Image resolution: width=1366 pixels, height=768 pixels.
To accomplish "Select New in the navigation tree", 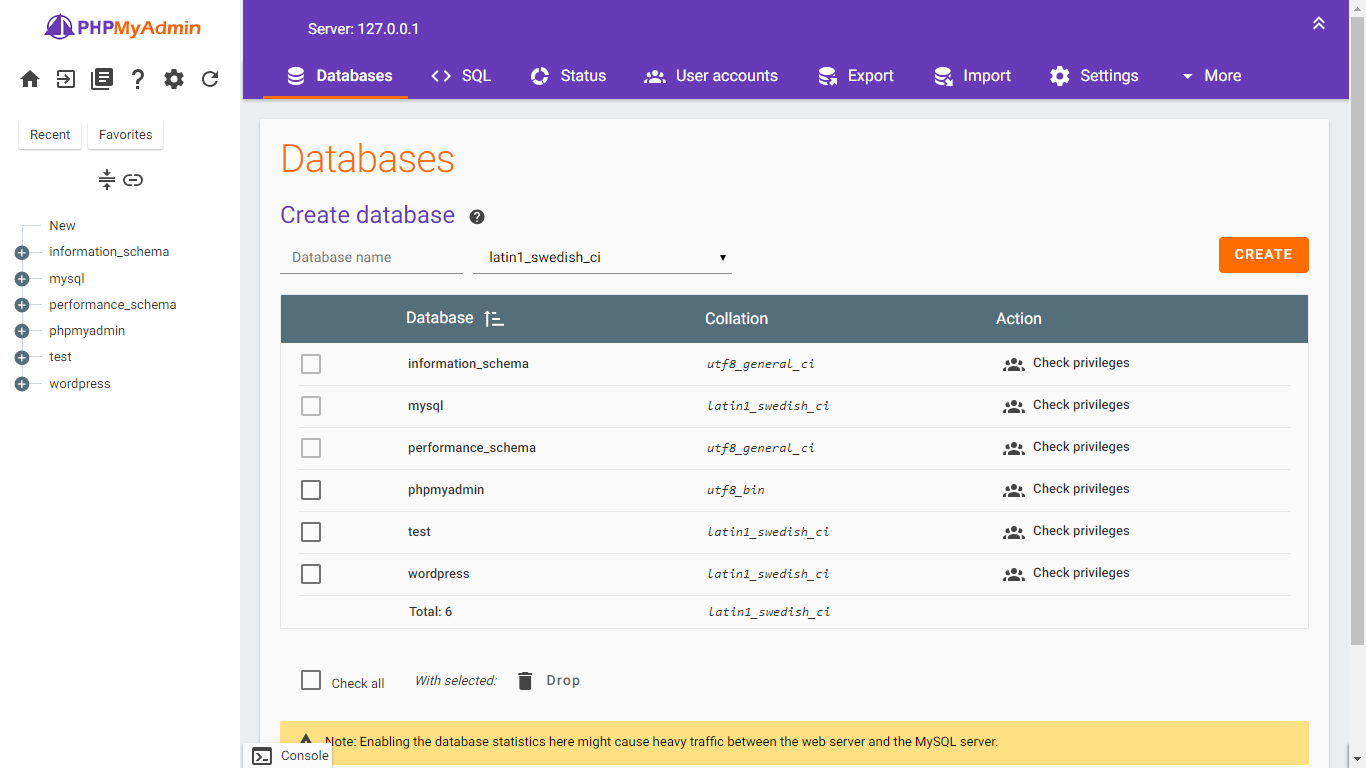I will [62, 226].
